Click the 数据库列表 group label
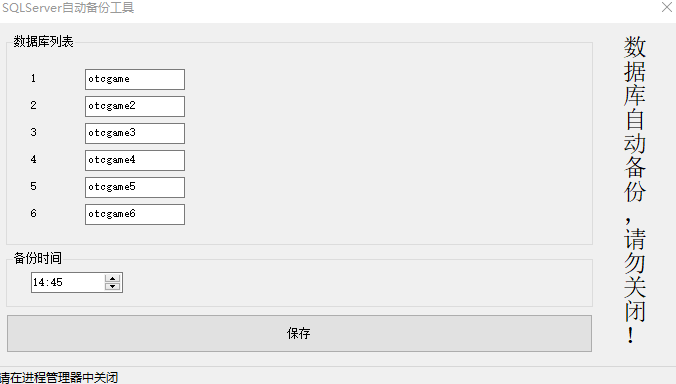Image resolution: width=676 pixels, height=384 pixels. 43,41
